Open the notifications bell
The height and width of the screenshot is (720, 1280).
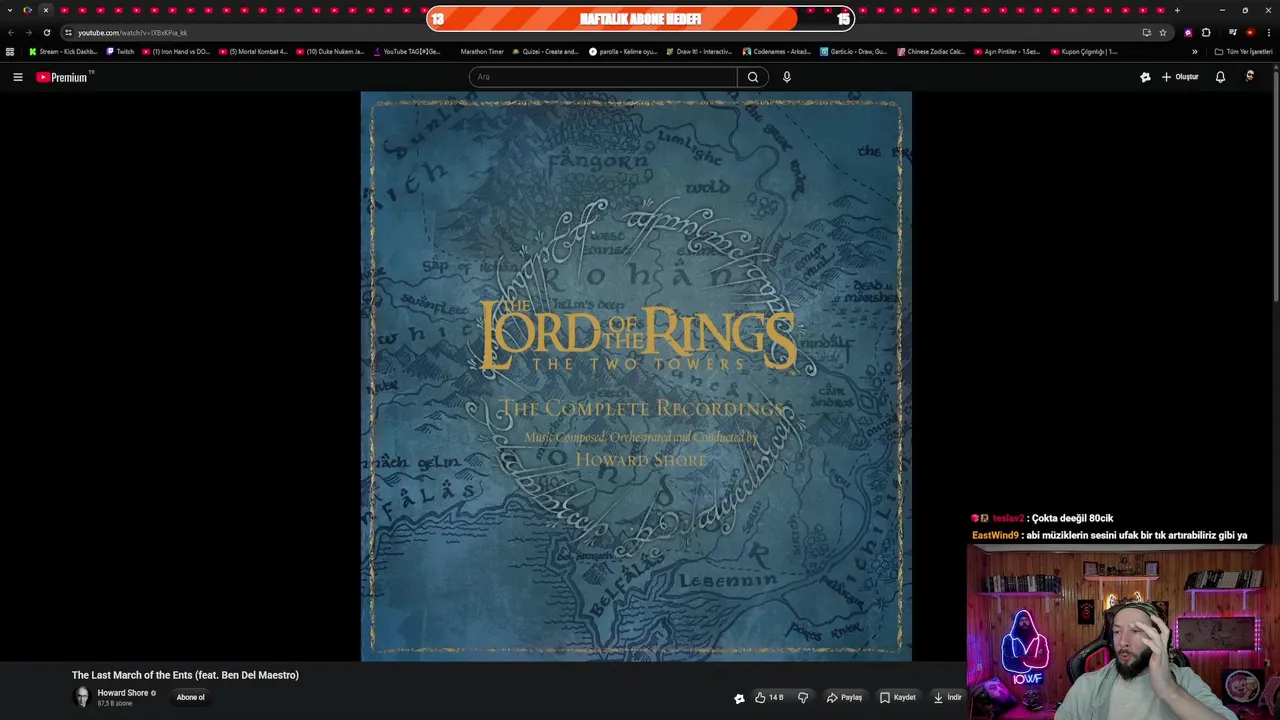click(1220, 77)
